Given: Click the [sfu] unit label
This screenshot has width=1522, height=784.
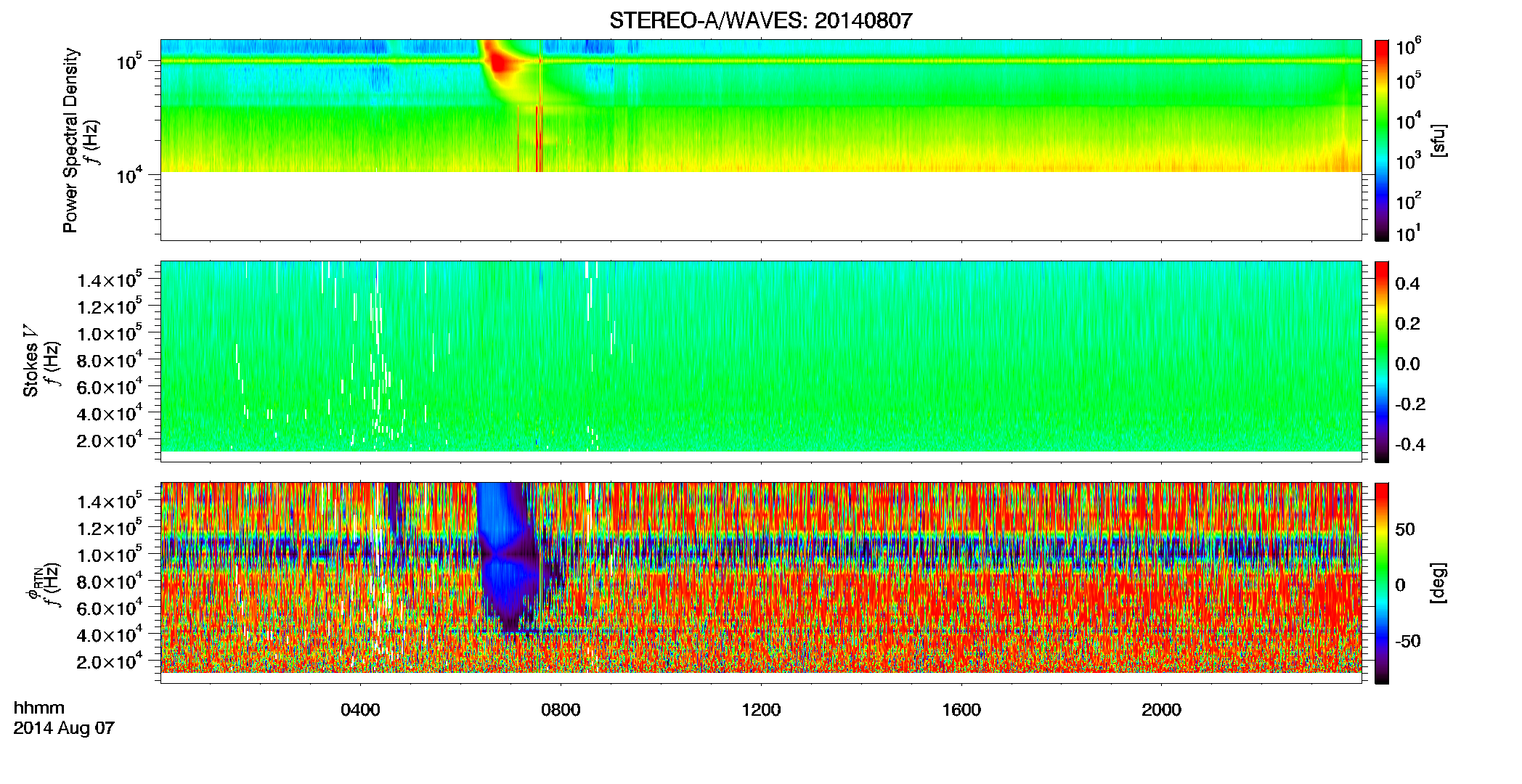Looking at the screenshot, I should coord(1438,140).
